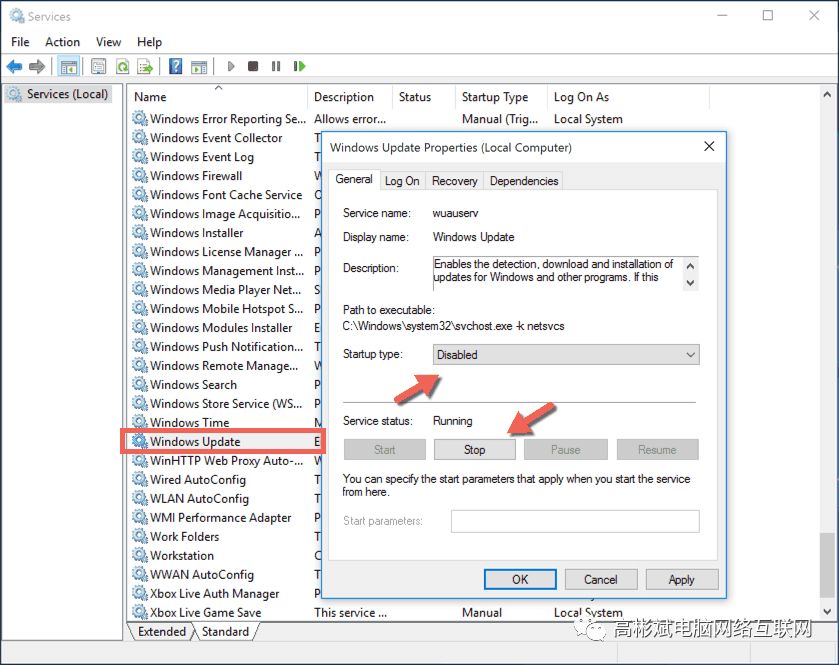Select the Wired AutoConfig service
Viewport: 839px width, 665px height.
(x=198, y=479)
